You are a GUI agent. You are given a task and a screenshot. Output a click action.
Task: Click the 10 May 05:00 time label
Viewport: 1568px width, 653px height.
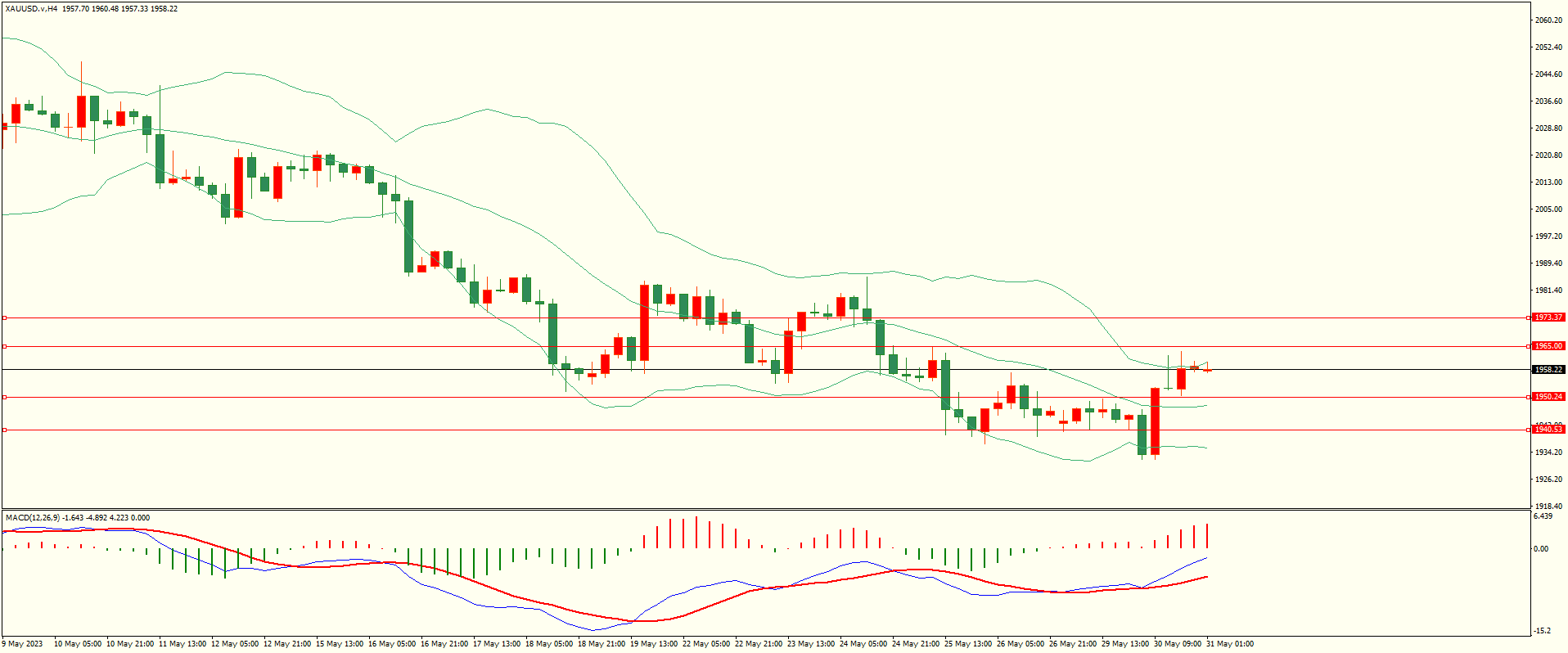click(78, 644)
